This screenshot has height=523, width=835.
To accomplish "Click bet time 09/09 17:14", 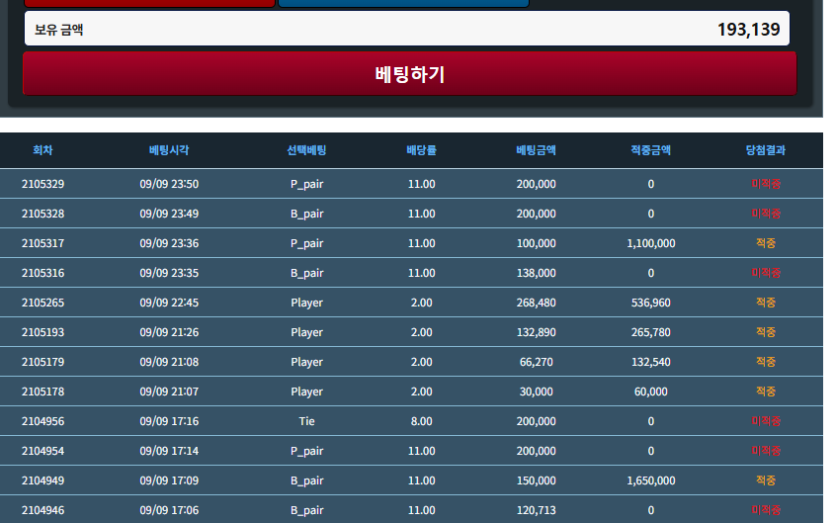I will (x=169, y=451).
